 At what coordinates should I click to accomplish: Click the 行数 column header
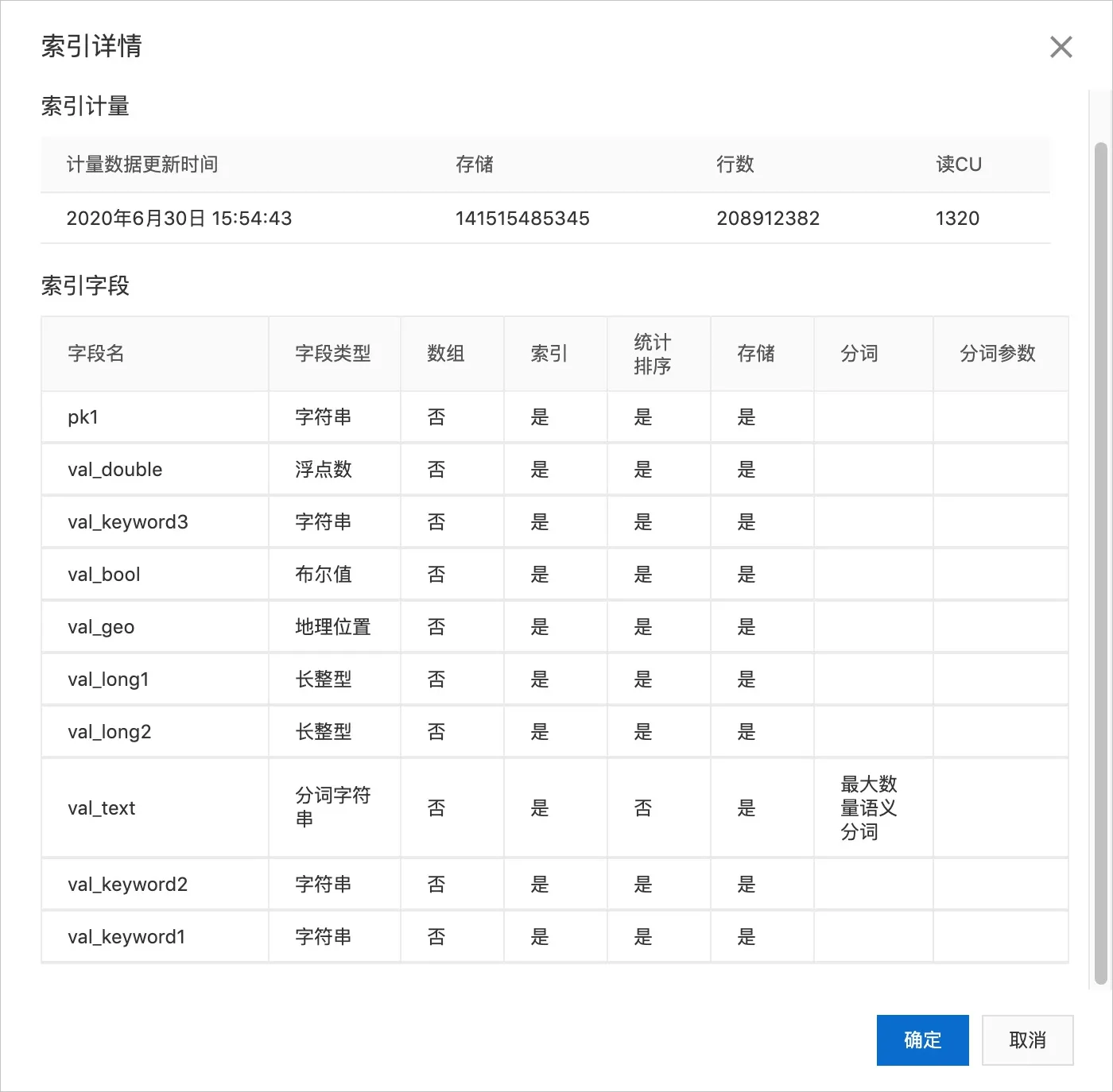tap(735, 165)
